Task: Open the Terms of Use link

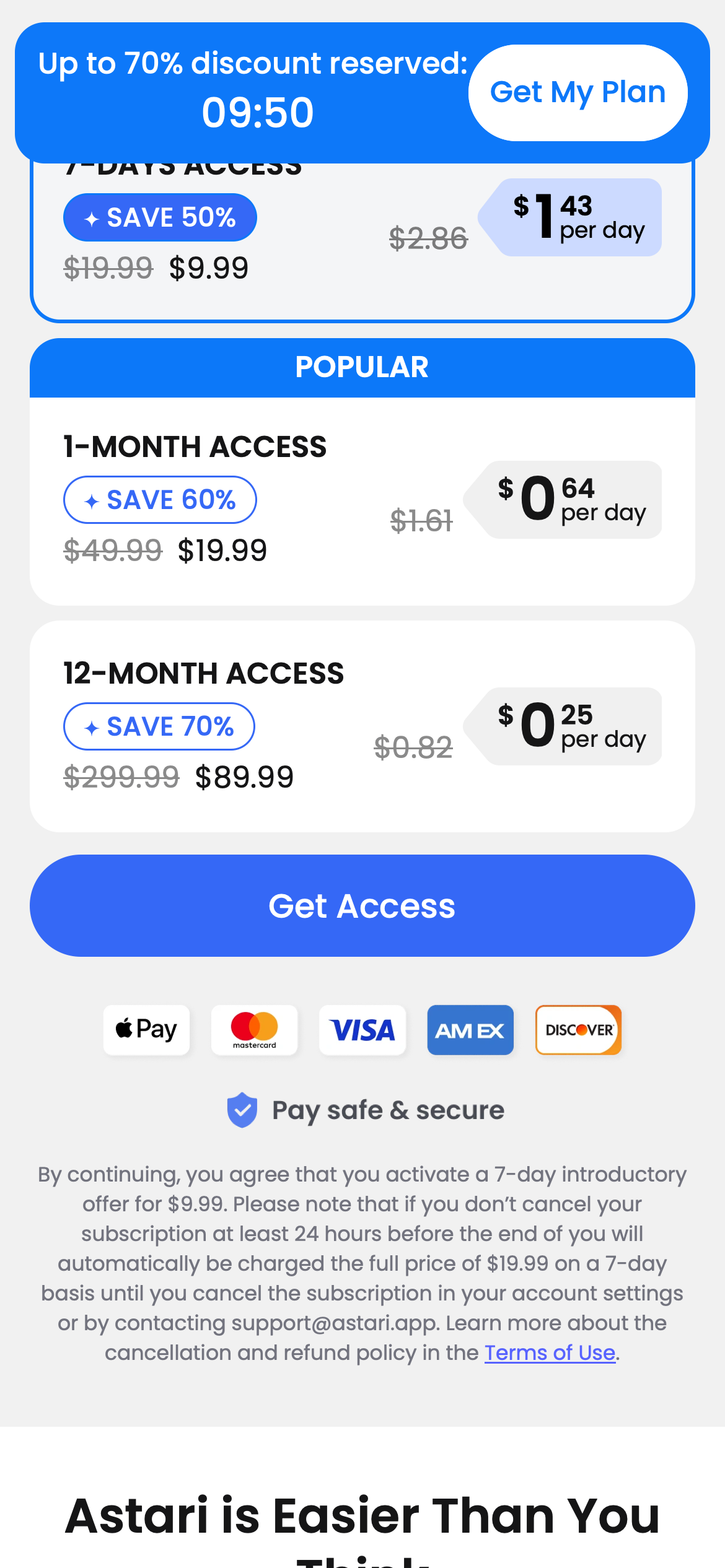Action: 550,1353
